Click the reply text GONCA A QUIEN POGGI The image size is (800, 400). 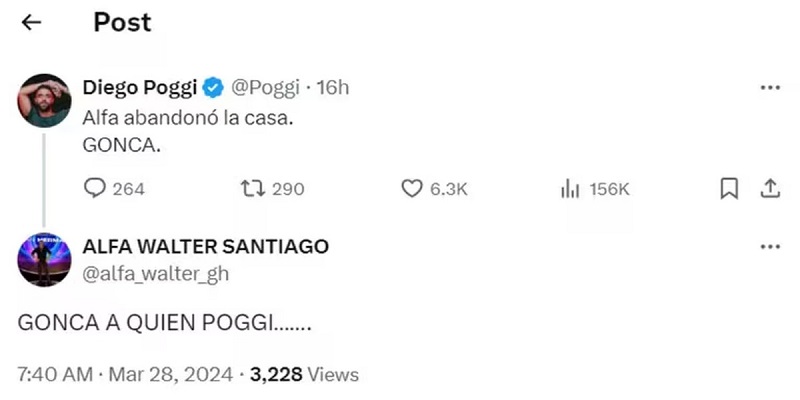tap(164, 325)
